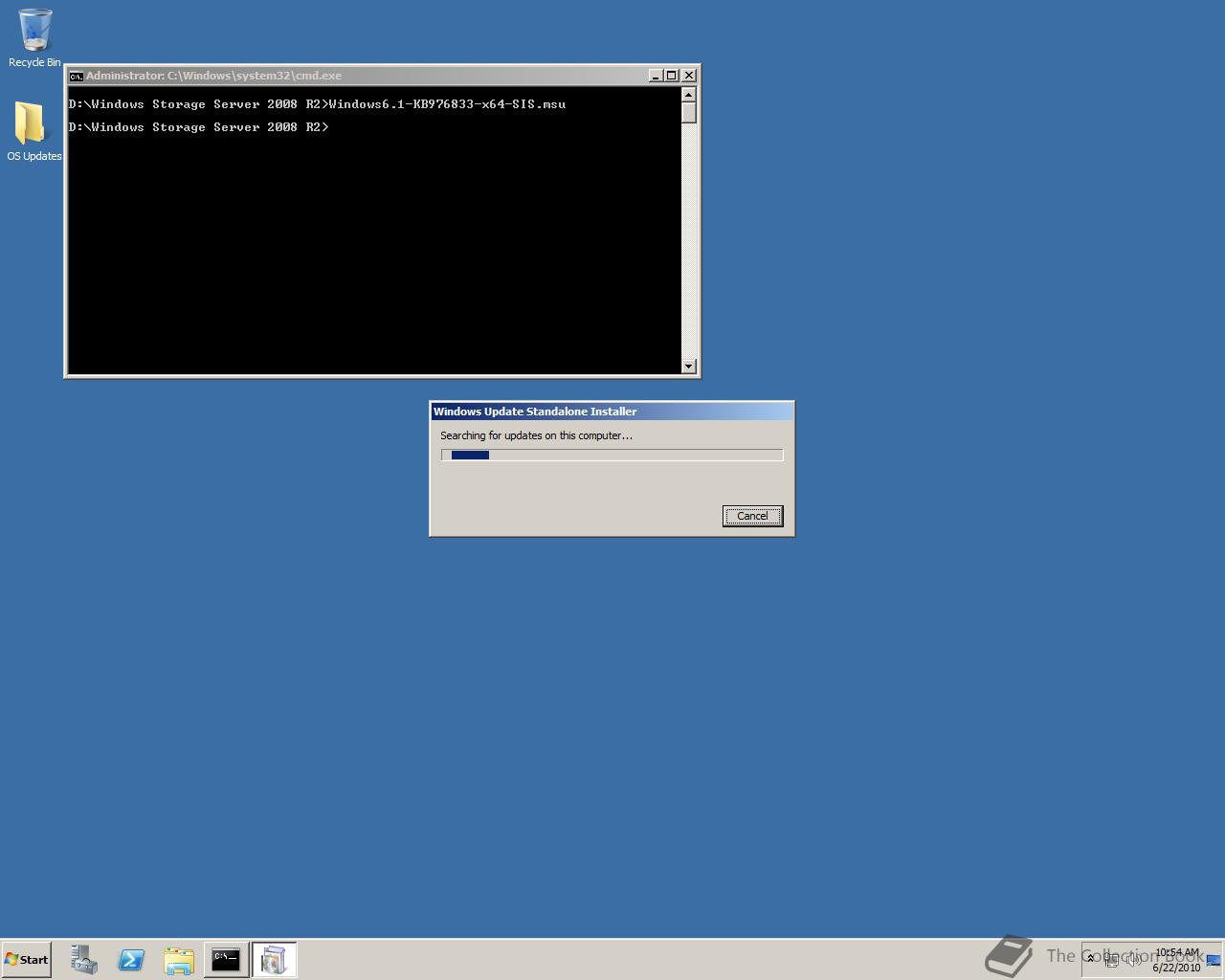
Task: Expand the hidden notification area icons
Action: tap(1090, 959)
